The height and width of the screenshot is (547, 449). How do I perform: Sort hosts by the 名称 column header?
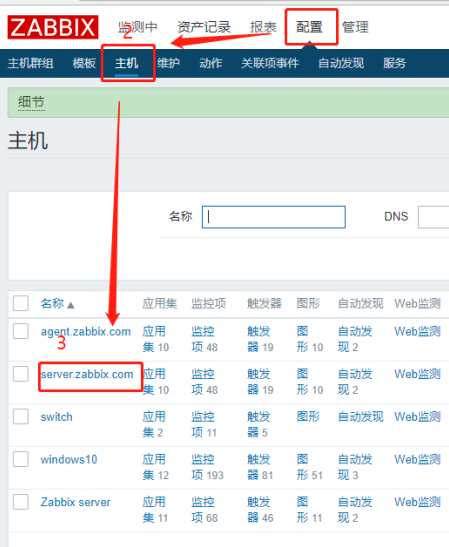(x=57, y=304)
